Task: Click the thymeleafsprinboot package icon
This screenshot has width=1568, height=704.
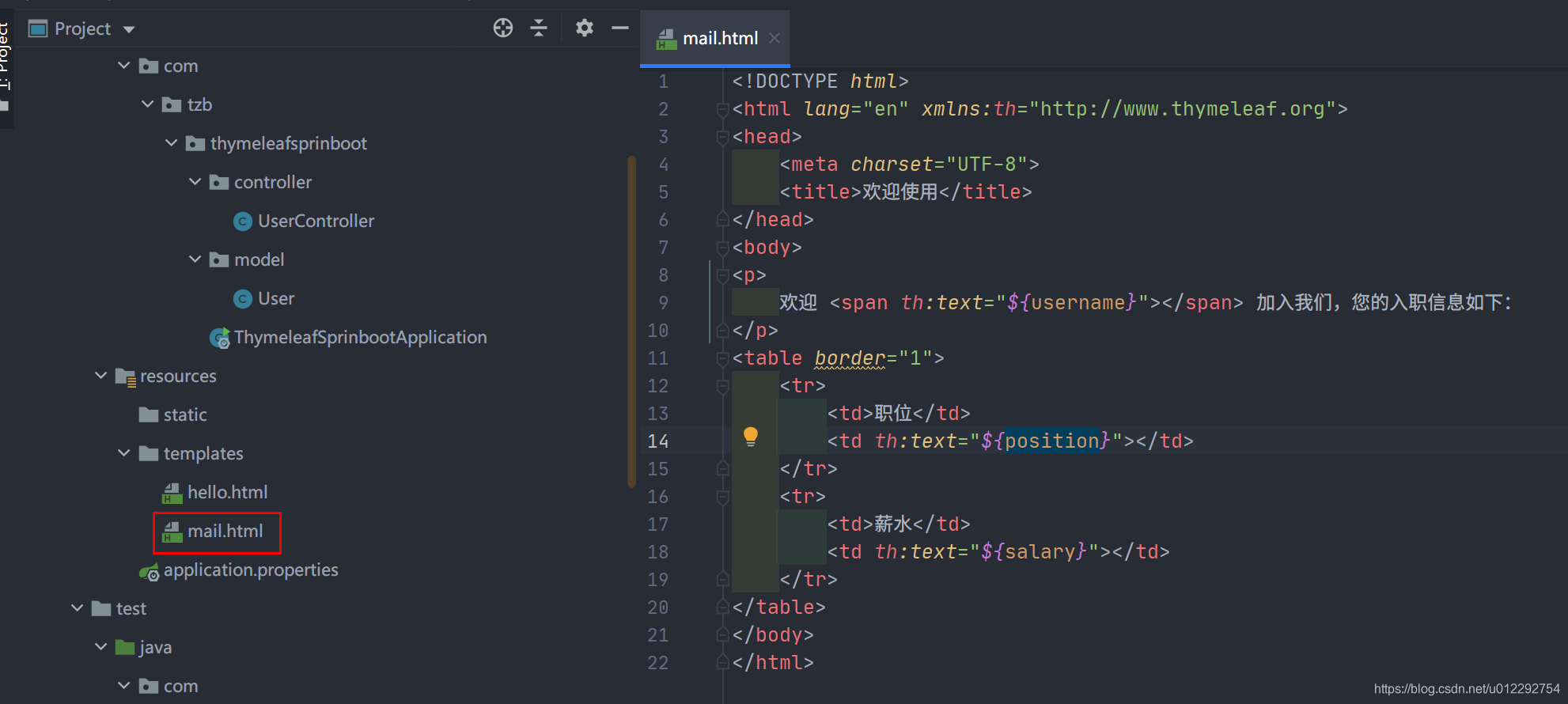Action: pyautogui.click(x=195, y=144)
